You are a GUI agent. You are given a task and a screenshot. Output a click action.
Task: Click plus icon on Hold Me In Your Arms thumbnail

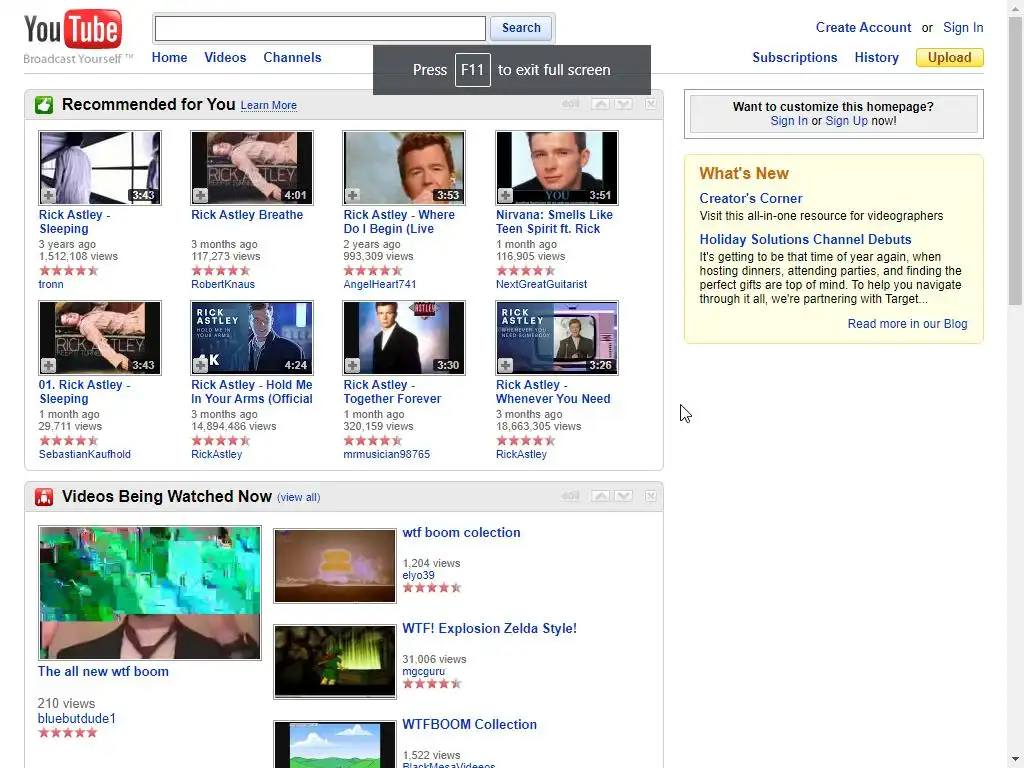tap(201, 365)
